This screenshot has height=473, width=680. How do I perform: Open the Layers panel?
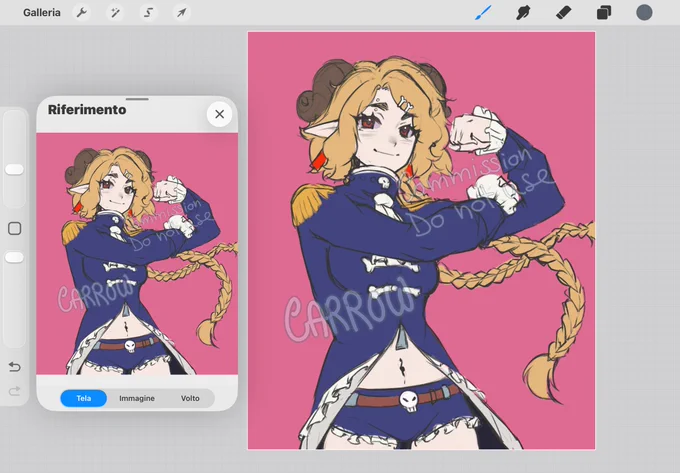[x=604, y=13]
